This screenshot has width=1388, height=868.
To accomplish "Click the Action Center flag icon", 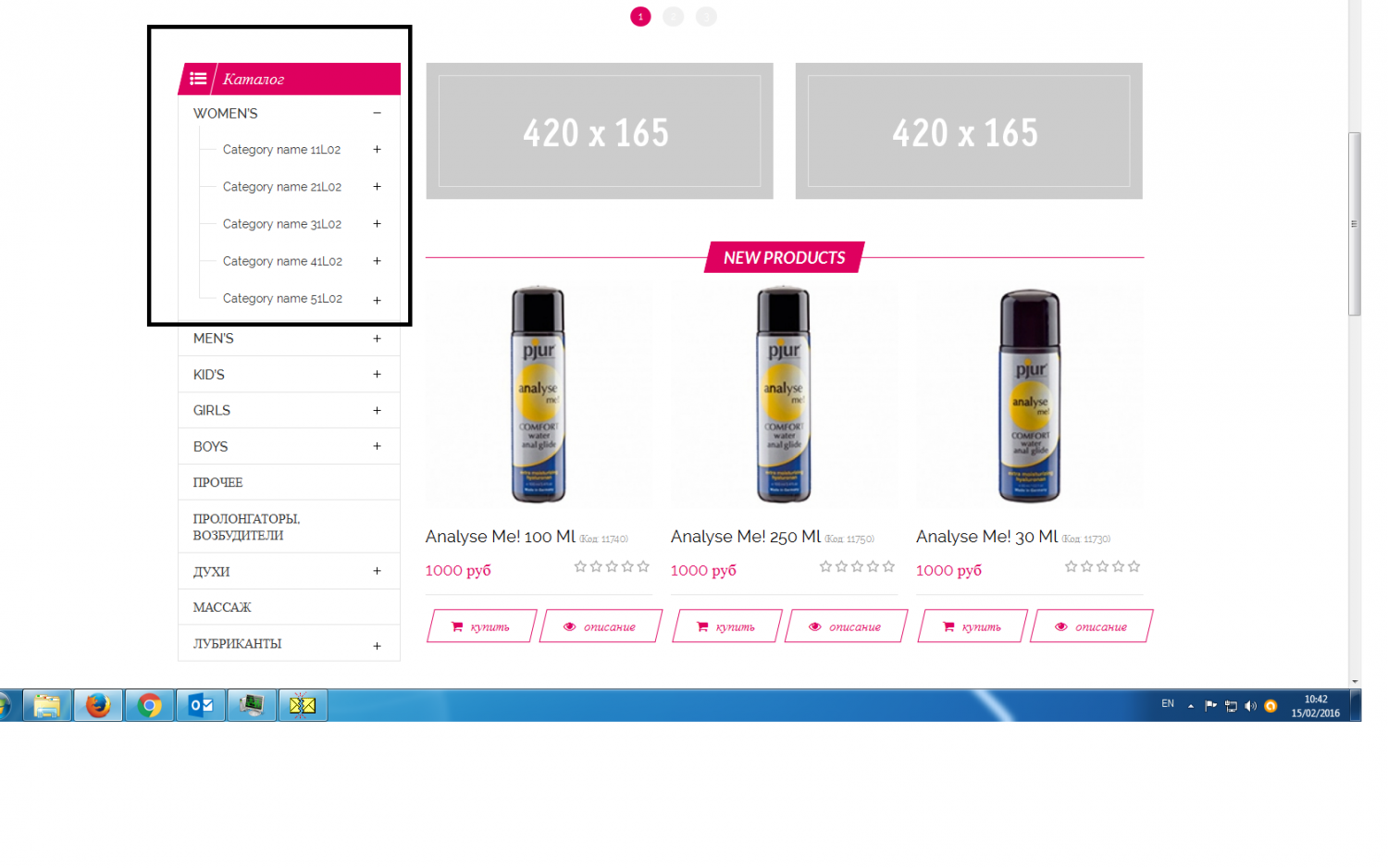I will click(1210, 705).
